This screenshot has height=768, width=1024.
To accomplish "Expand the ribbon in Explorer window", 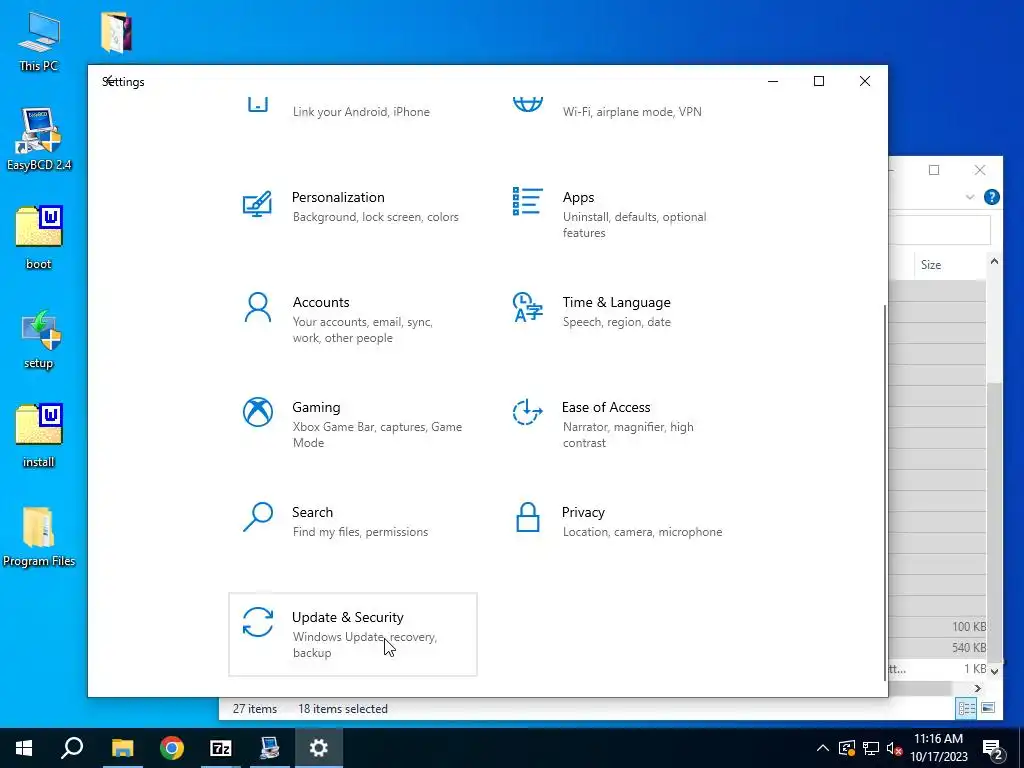I will 970,197.
